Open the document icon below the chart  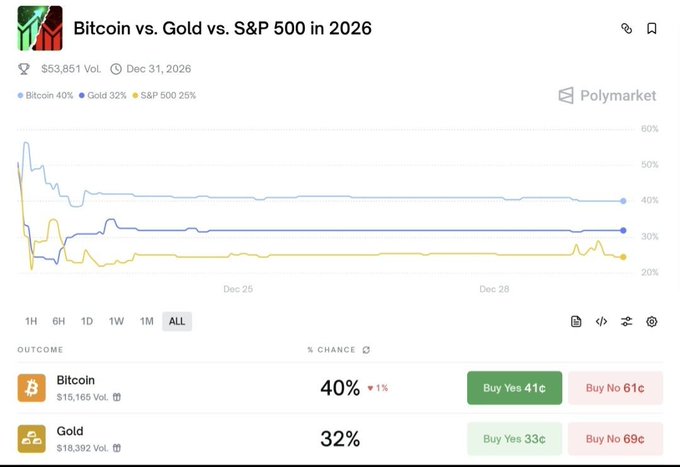click(x=576, y=321)
